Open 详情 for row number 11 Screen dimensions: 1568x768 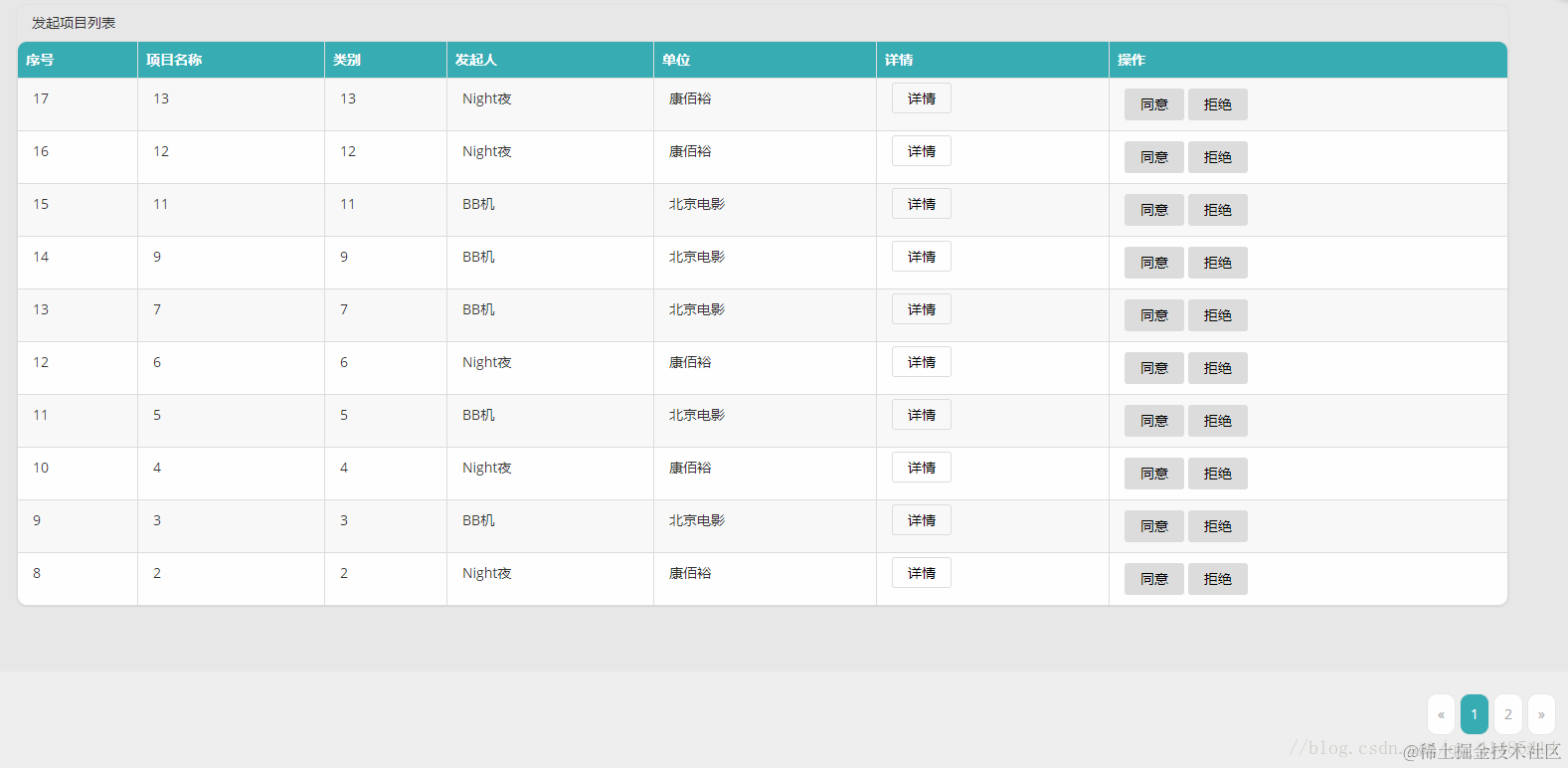click(x=921, y=415)
